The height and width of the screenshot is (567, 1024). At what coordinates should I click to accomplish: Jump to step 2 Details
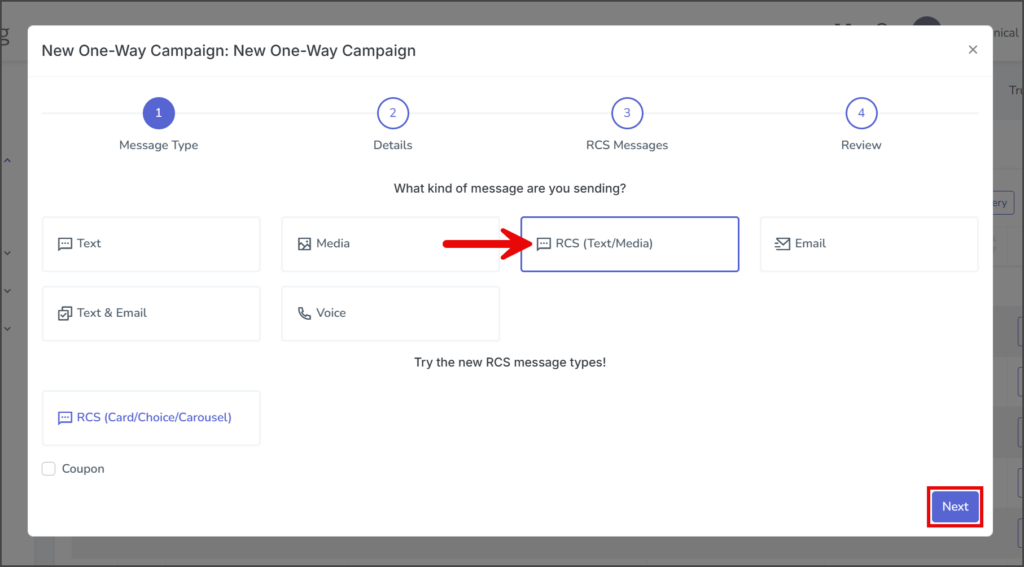(x=392, y=113)
